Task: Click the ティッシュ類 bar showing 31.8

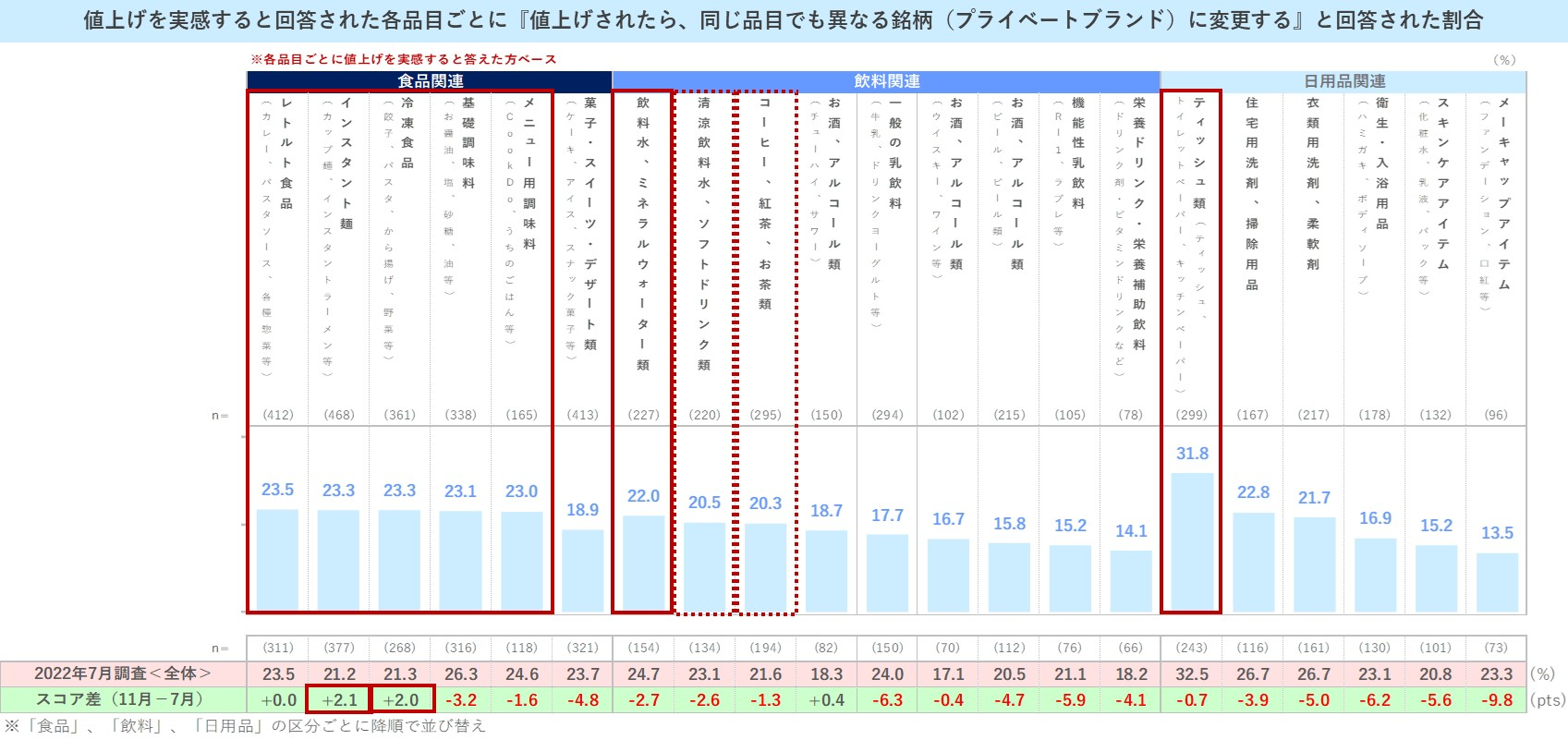Action: [x=1192, y=541]
